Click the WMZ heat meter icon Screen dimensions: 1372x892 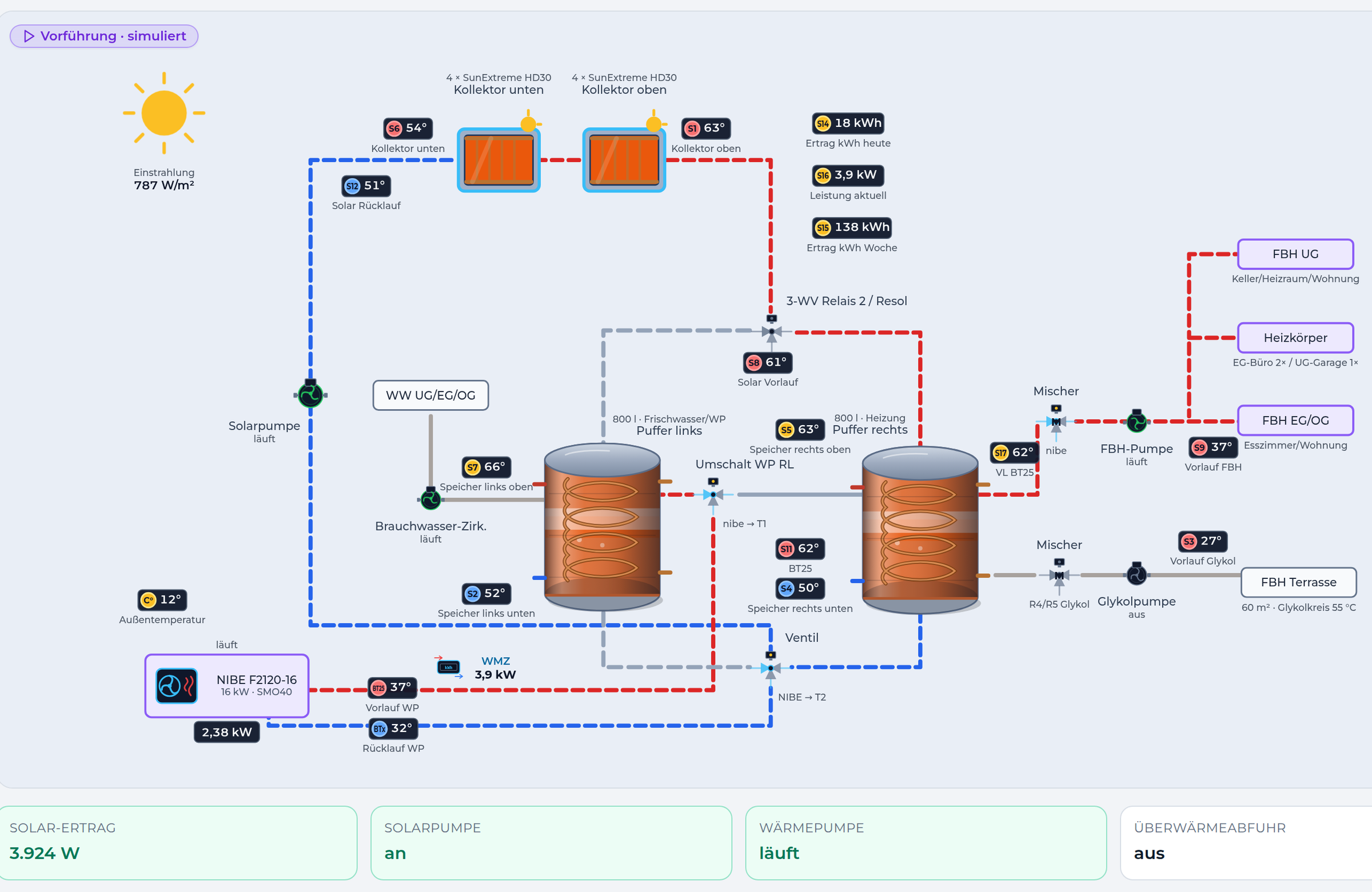[x=449, y=667]
